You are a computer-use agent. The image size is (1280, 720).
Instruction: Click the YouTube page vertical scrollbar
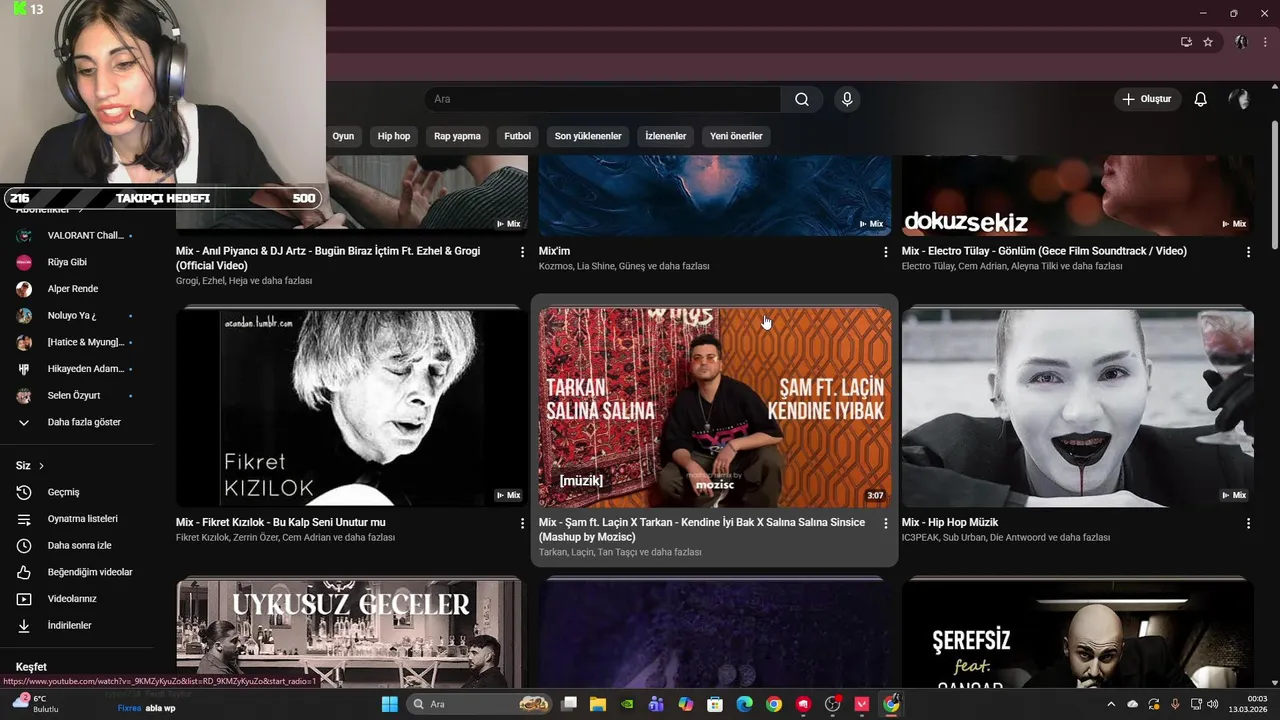[x=1274, y=184]
